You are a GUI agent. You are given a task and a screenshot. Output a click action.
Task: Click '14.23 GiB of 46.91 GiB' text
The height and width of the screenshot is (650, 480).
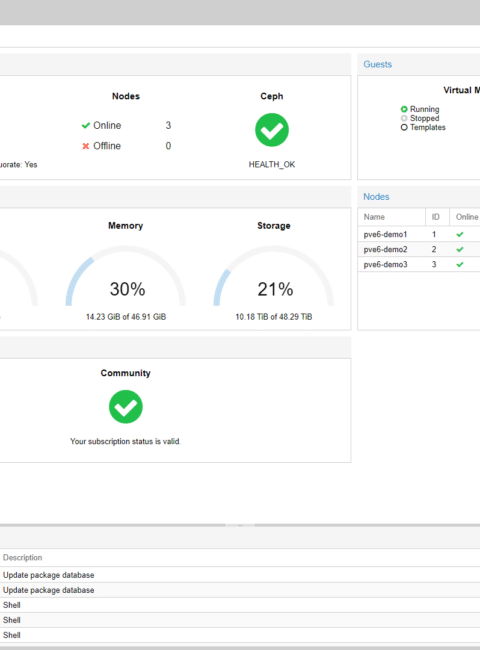[126, 317]
